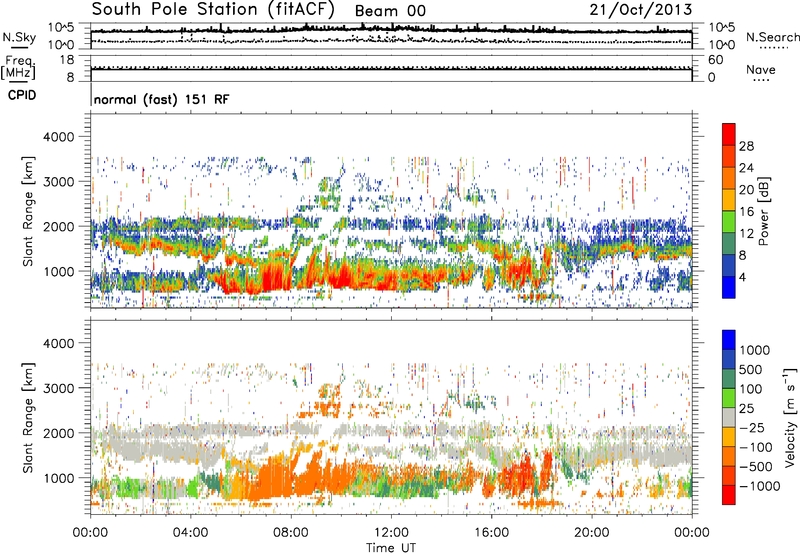
Task: Click the power panel 'Slant Range [km]' label
Action: 28,211
